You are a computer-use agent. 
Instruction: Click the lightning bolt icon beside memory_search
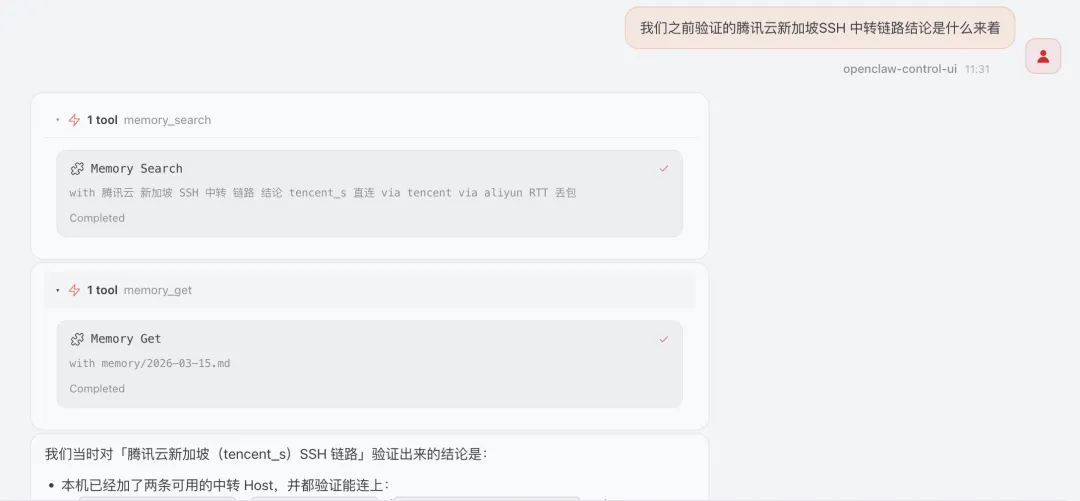74,120
